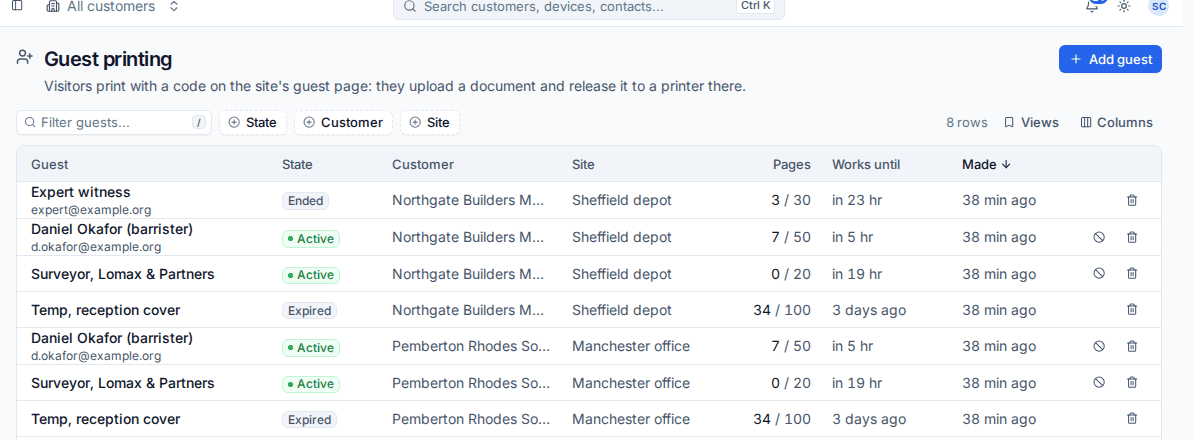Open the Views menu

pos(1031,123)
